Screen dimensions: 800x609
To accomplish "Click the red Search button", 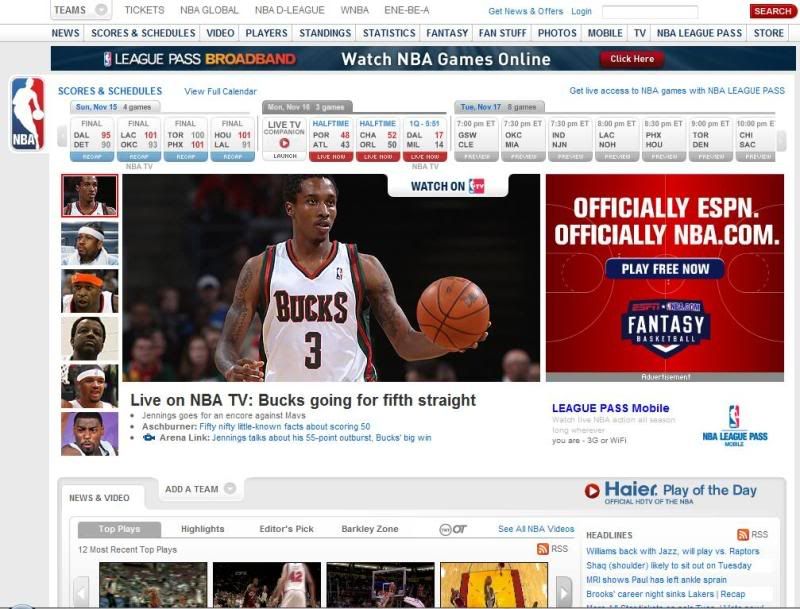I will click(x=772, y=11).
